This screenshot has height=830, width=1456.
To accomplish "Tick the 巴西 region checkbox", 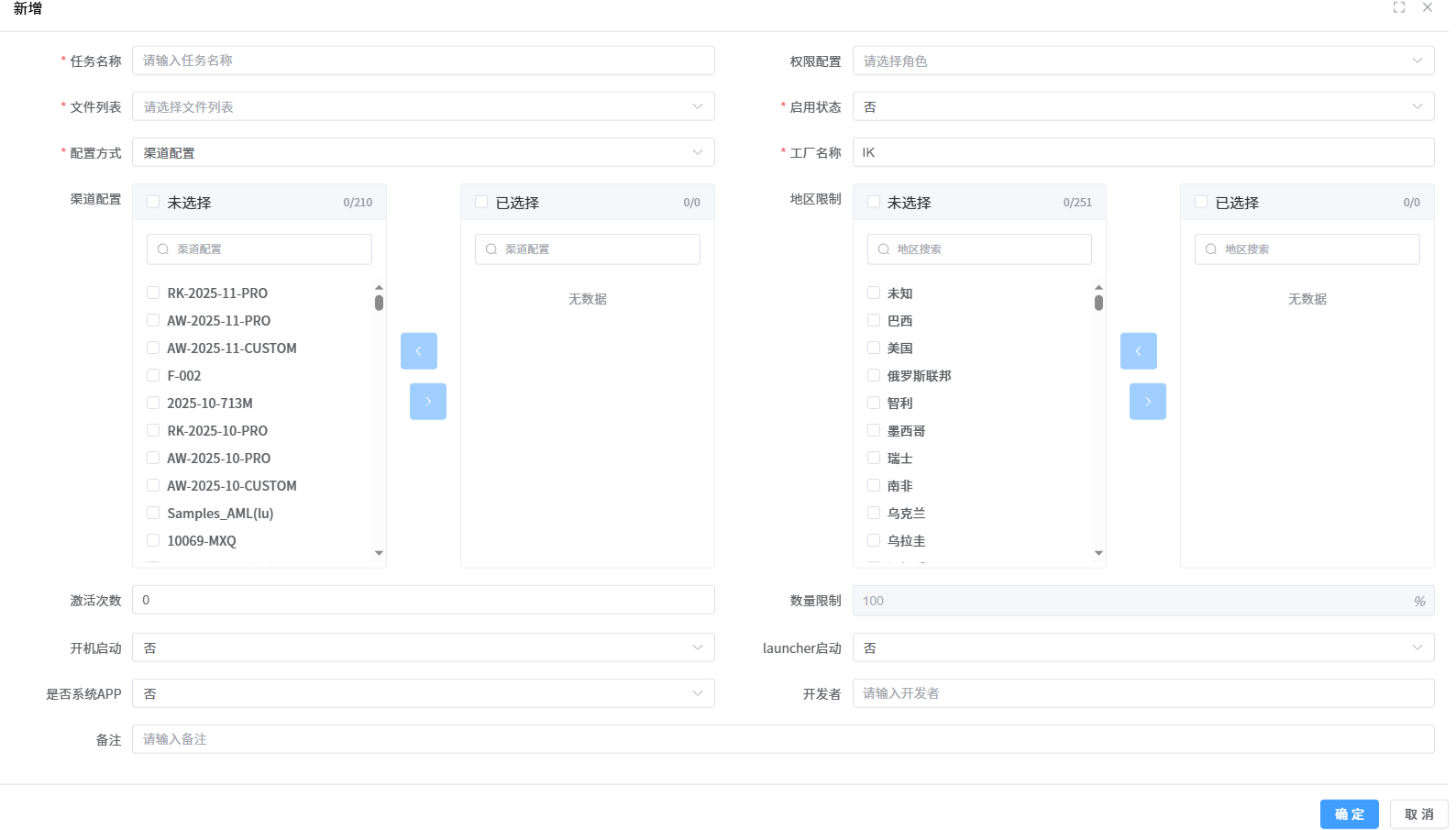I will (x=874, y=321).
